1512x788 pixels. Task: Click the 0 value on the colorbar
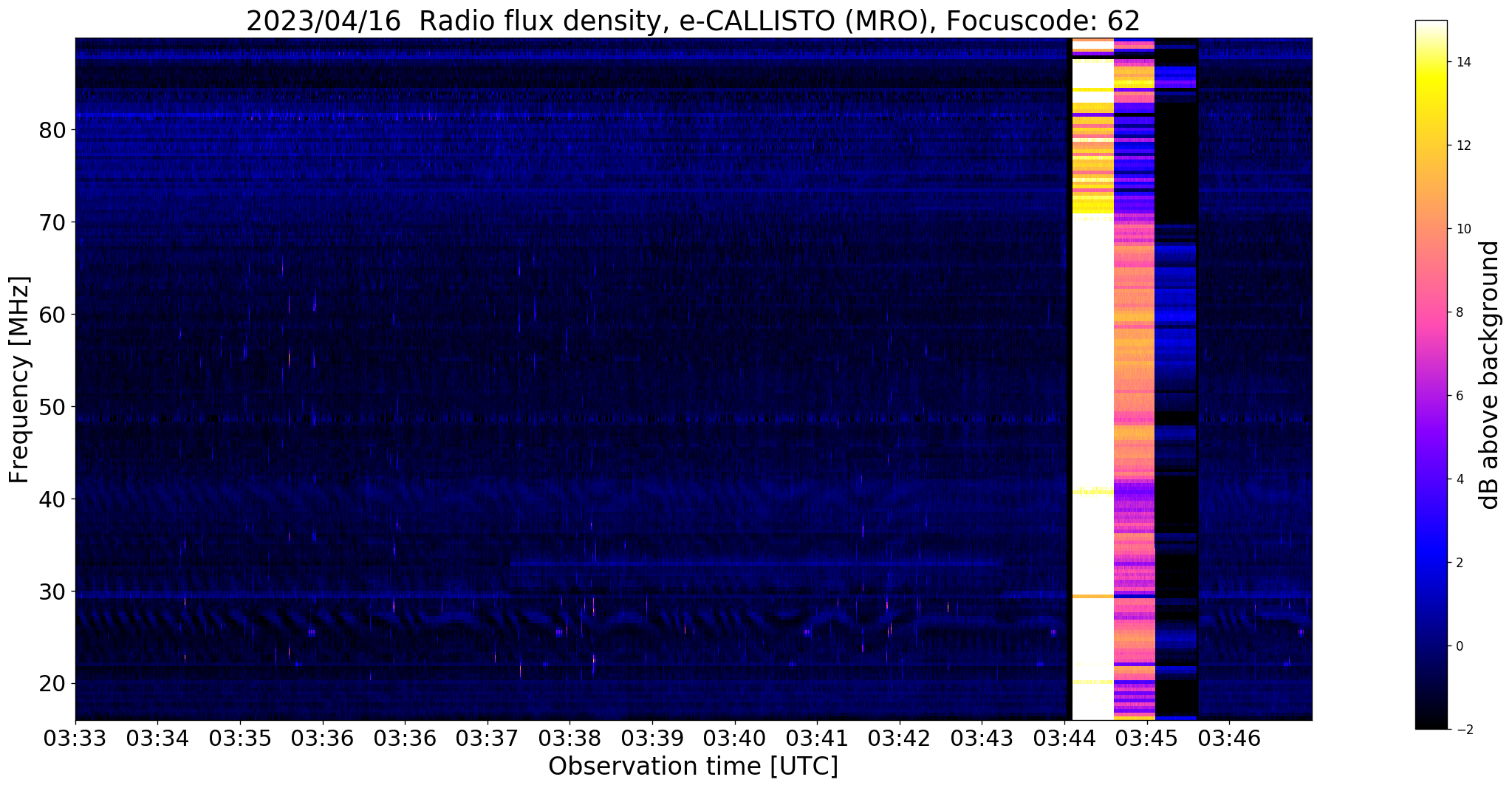coord(1458,646)
